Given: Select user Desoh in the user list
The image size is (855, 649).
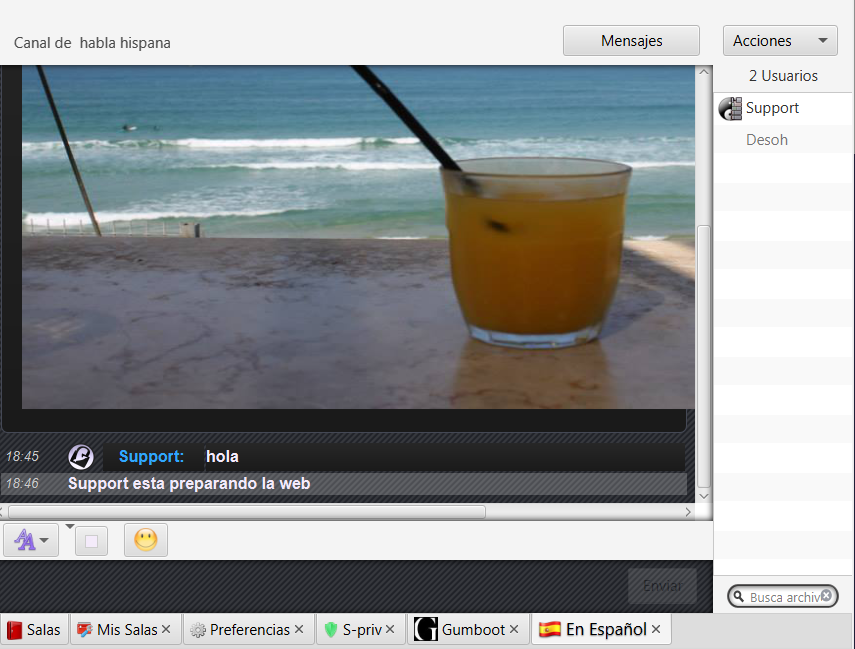Looking at the screenshot, I should click(x=766, y=140).
